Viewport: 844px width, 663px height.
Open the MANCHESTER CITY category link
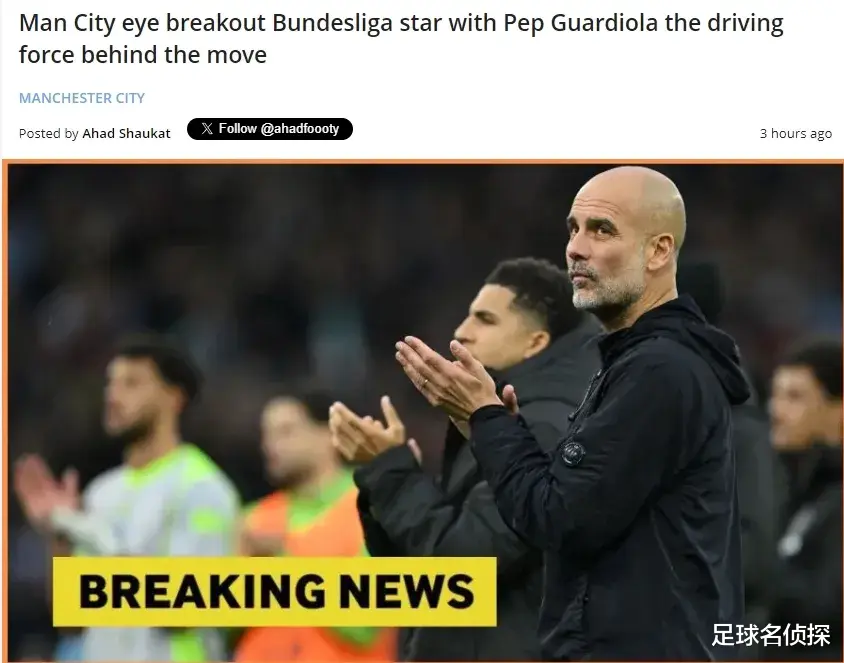pyautogui.click(x=82, y=98)
